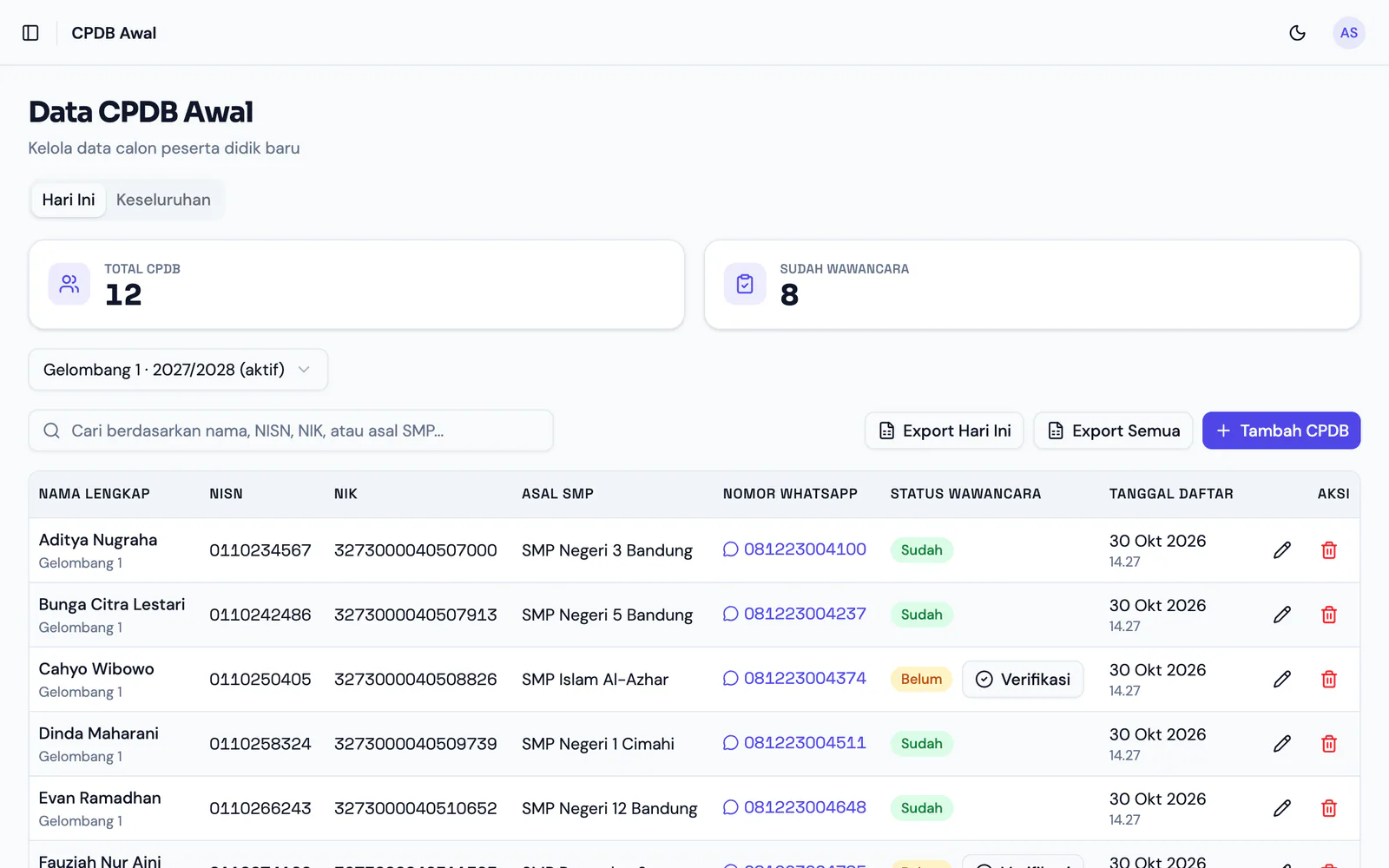1389x868 pixels.
Task: Click NIK value 3273000040510652
Action: click(416, 808)
